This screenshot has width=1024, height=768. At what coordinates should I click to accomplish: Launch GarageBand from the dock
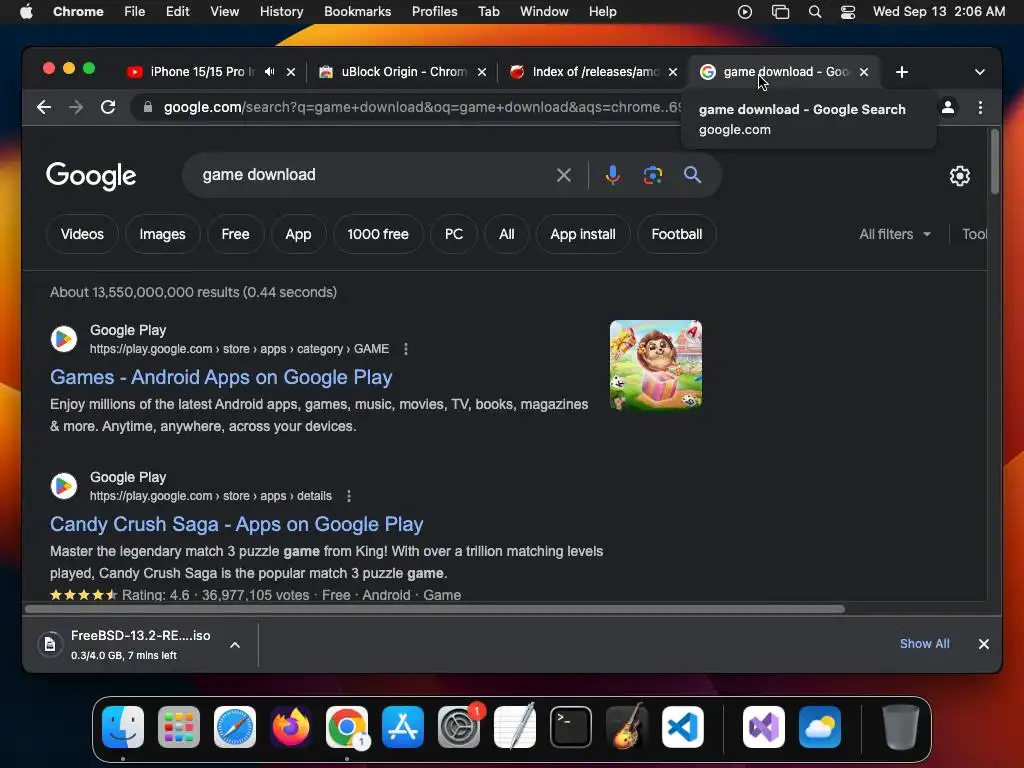[627, 727]
